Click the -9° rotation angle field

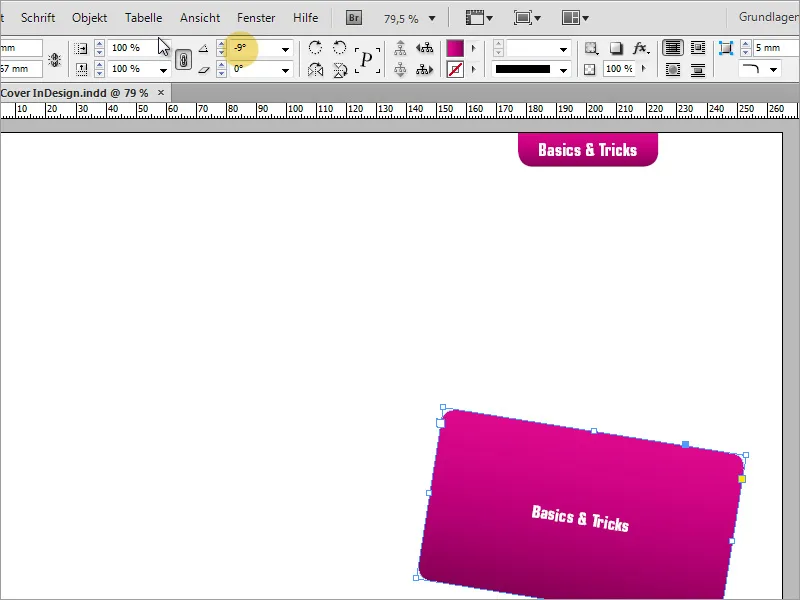tap(254, 48)
